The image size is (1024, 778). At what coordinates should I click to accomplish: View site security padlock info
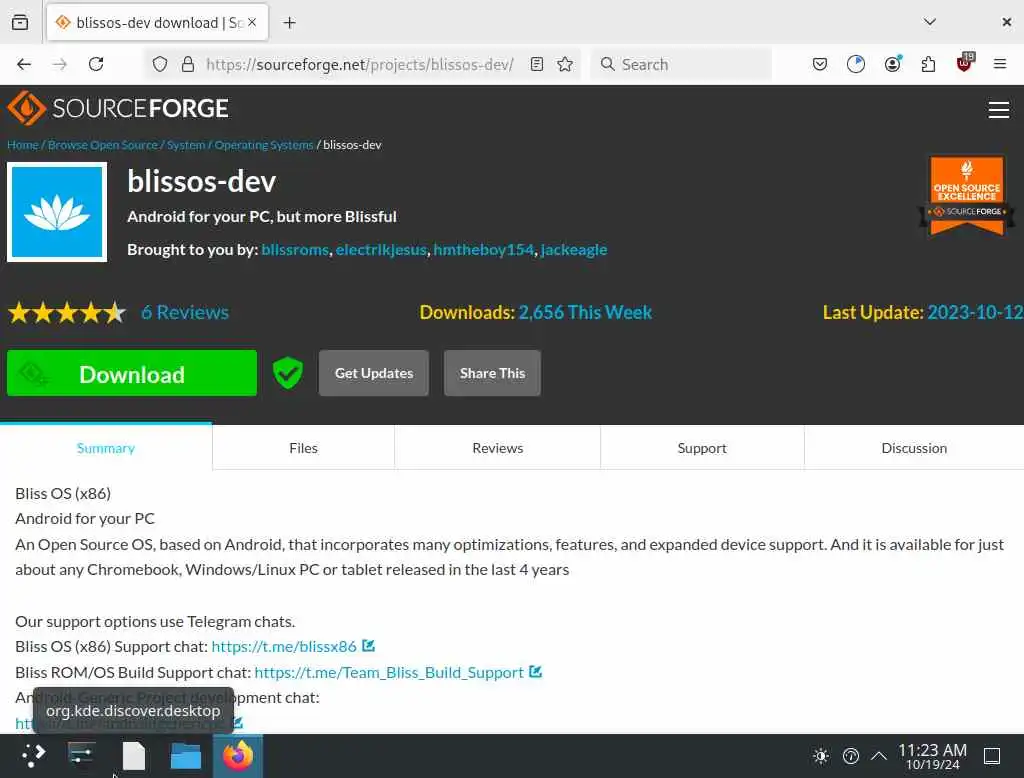[188, 64]
